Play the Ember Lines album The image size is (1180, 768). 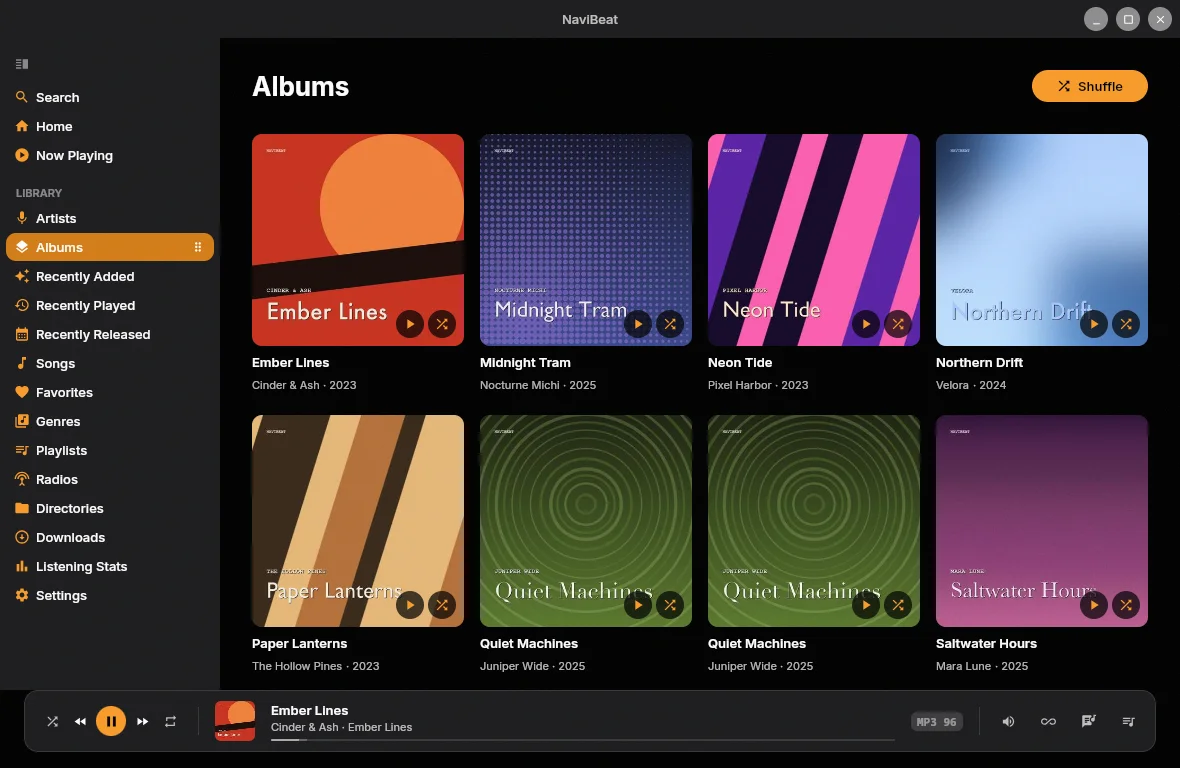[409, 324]
